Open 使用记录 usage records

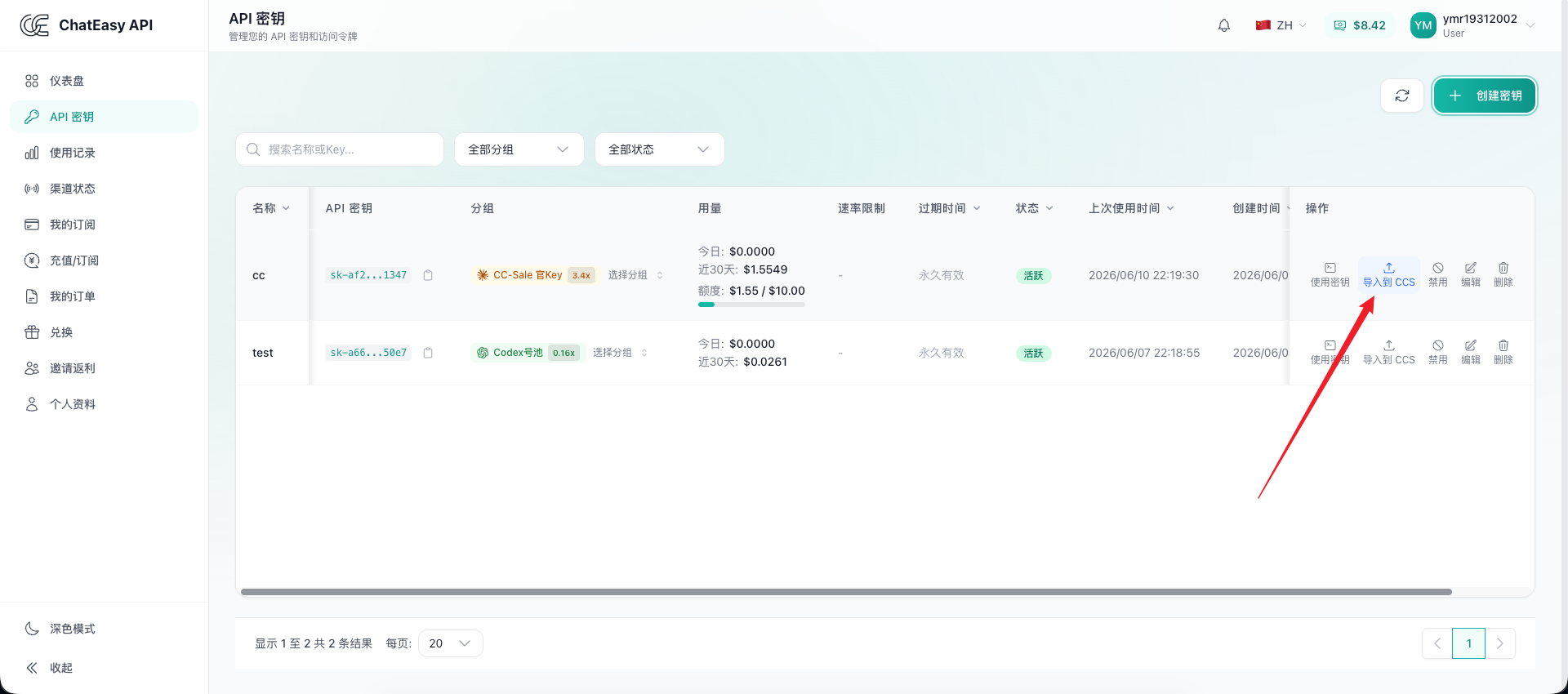[x=104, y=153]
